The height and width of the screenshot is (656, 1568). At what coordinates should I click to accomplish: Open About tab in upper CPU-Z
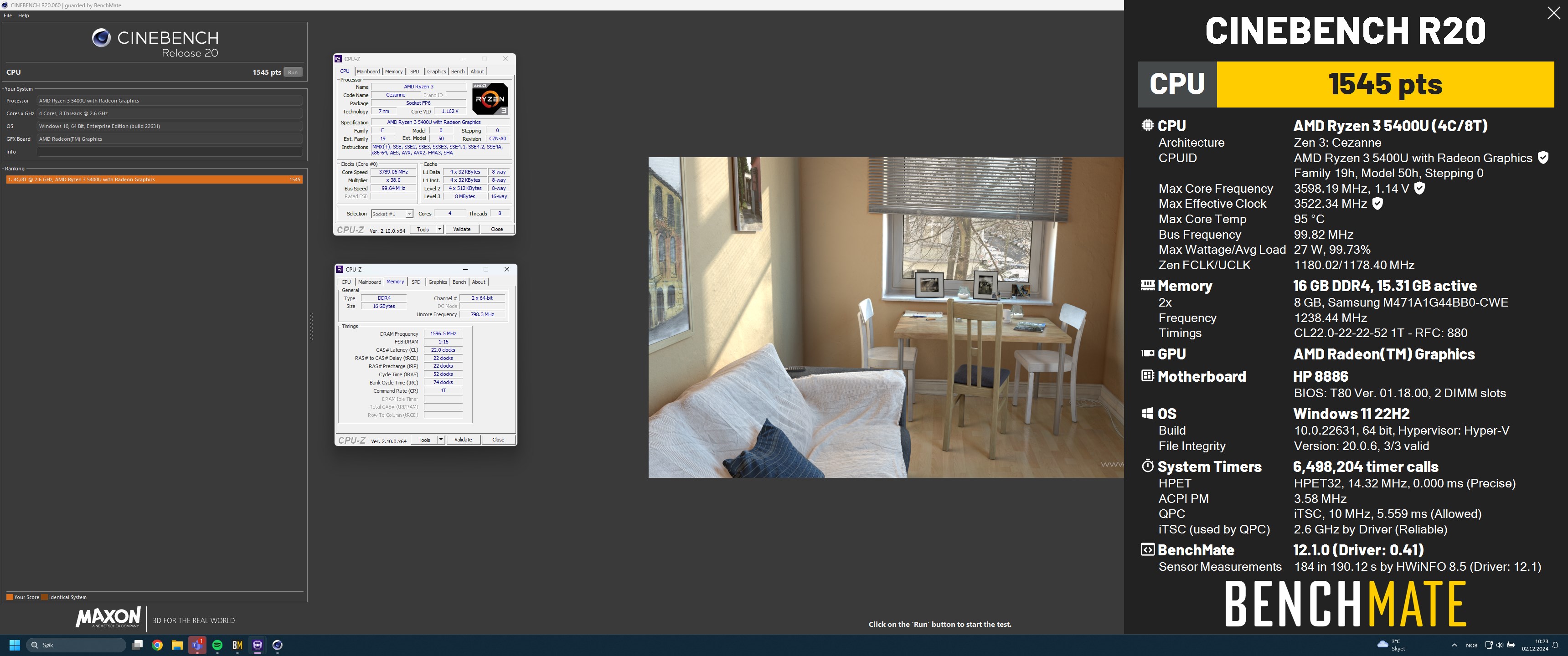tap(477, 71)
